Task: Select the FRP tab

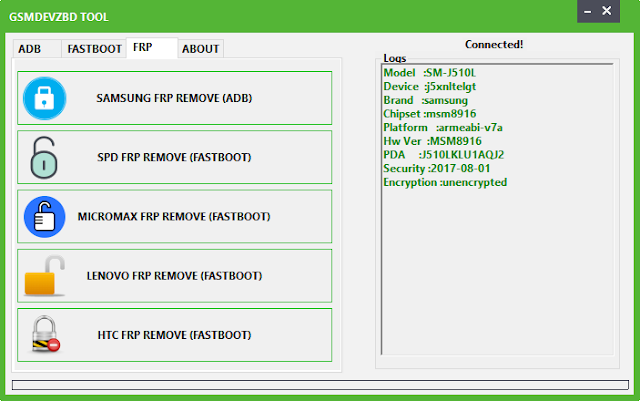Action: 152,48
